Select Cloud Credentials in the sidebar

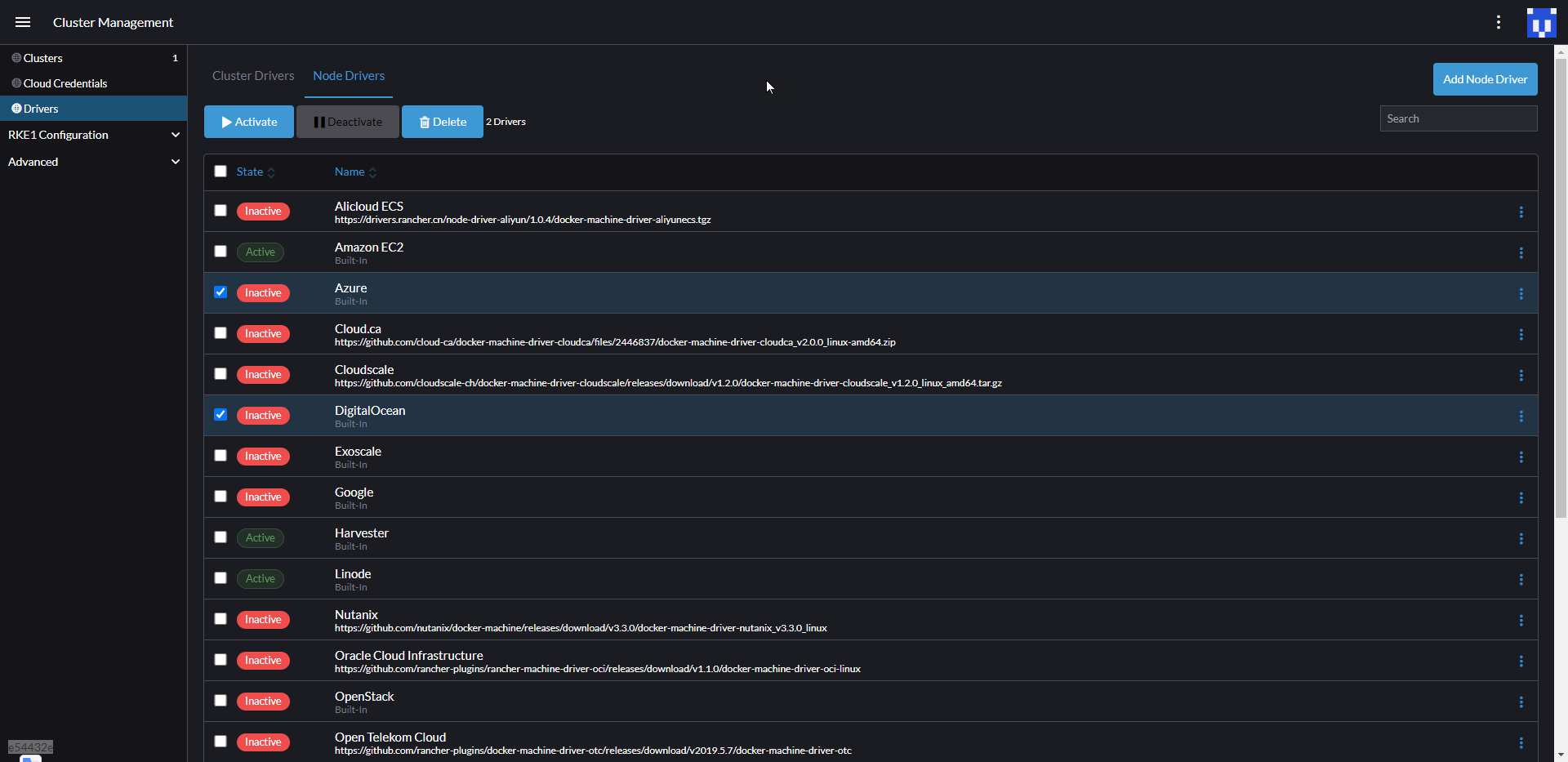tap(65, 82)
